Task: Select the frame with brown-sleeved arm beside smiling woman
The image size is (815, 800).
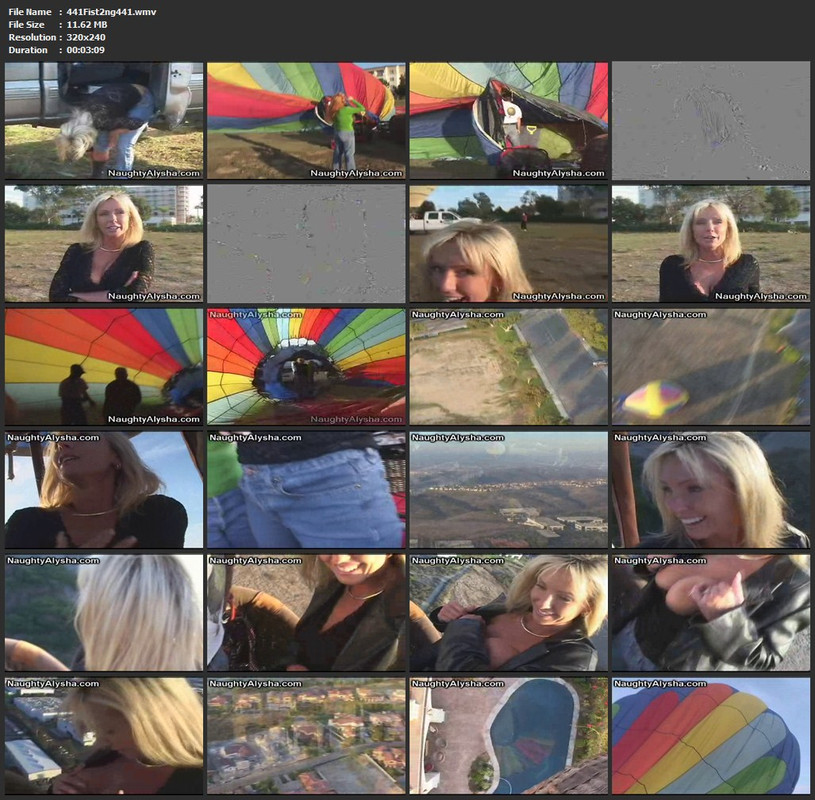Action: (x=306, y=613)
